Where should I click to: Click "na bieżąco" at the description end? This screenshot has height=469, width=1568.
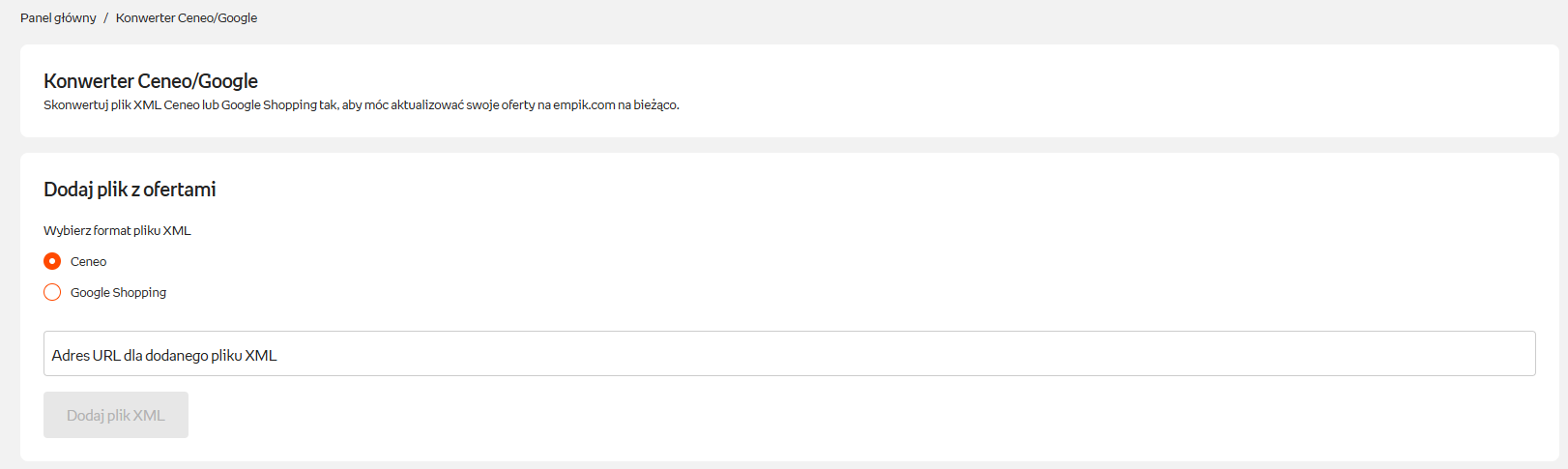pyautogui.click(x=648, y=105)
